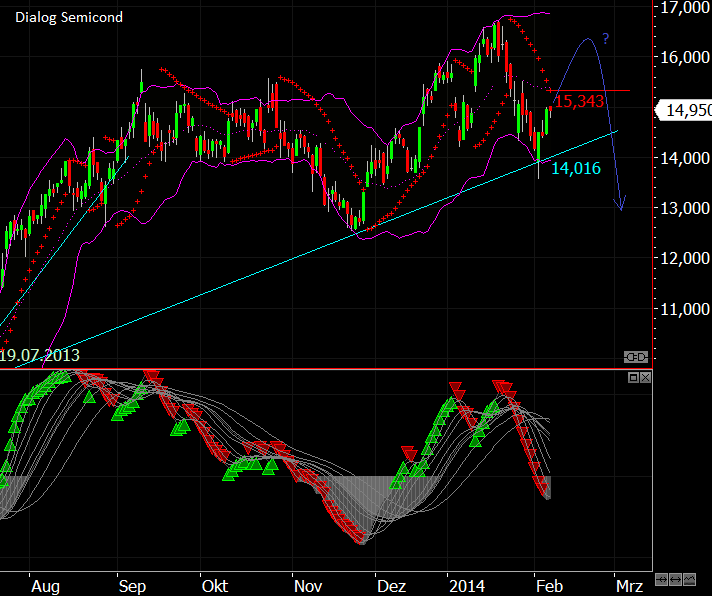
Task: Click the blue question mark annotation
Action: click(606, 39)
